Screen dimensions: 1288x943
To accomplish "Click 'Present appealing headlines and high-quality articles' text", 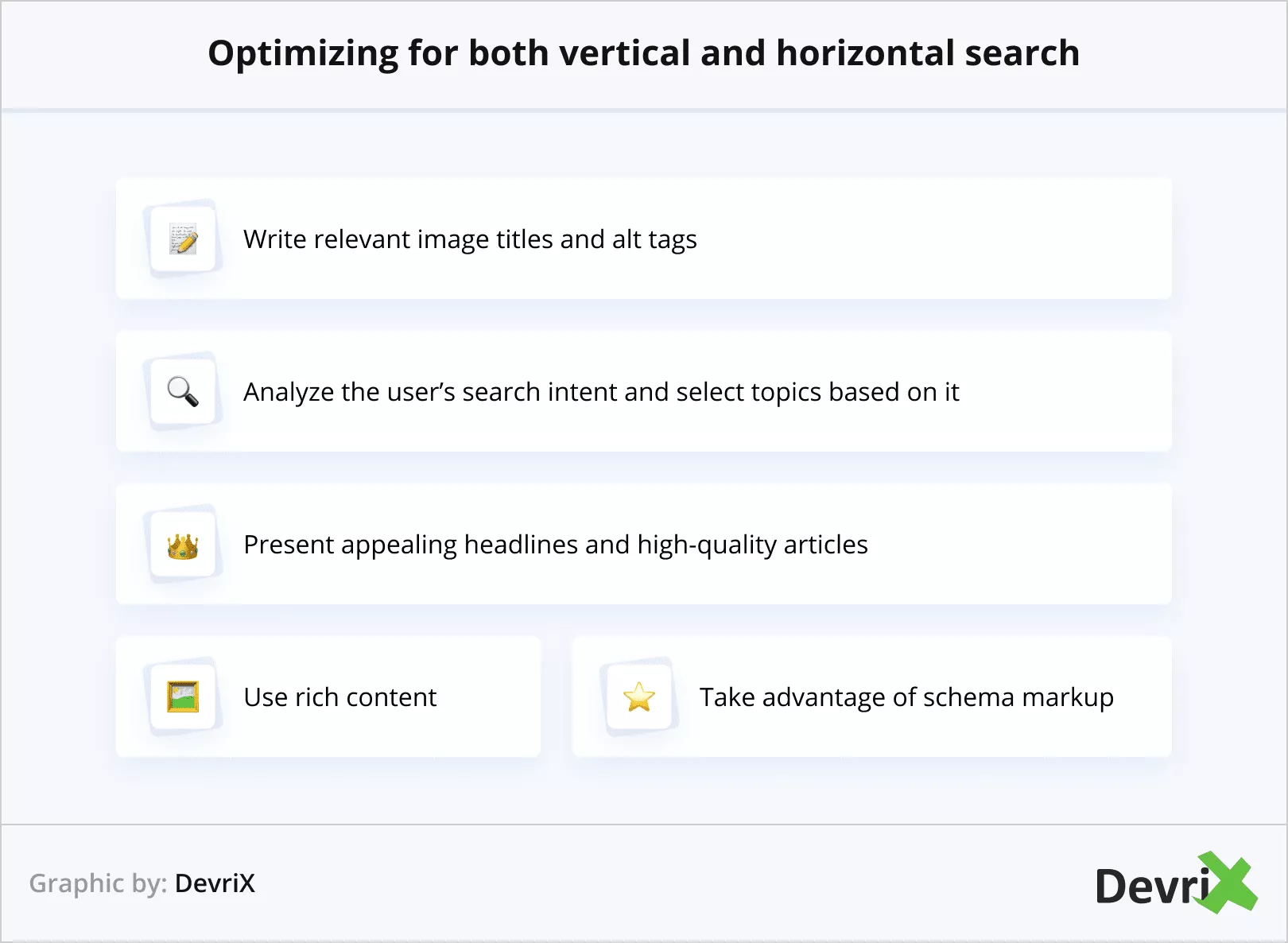I will pyautogui.click(x=555, y=545).
